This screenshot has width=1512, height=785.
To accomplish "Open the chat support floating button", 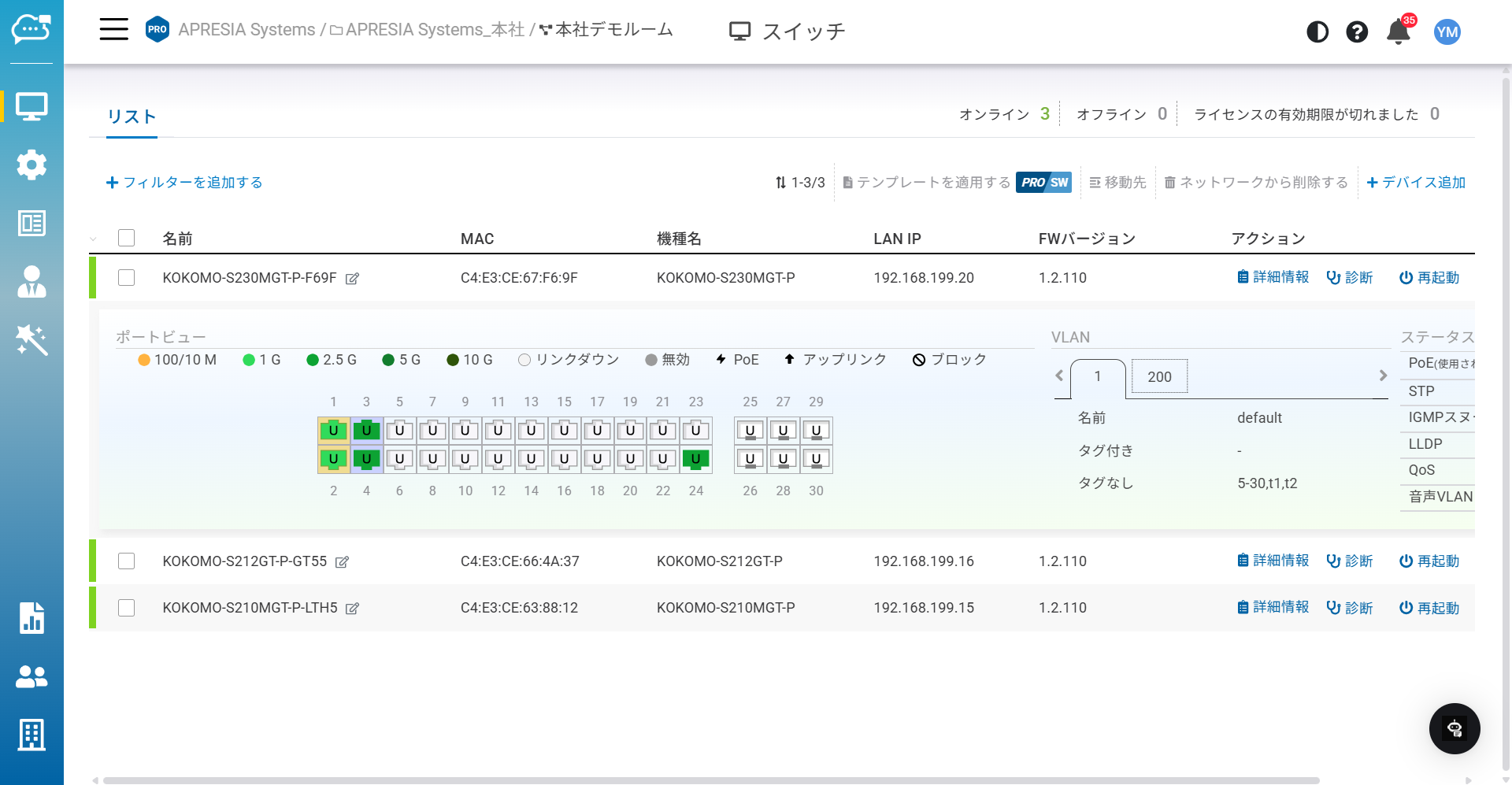I will pos(1455,728).
